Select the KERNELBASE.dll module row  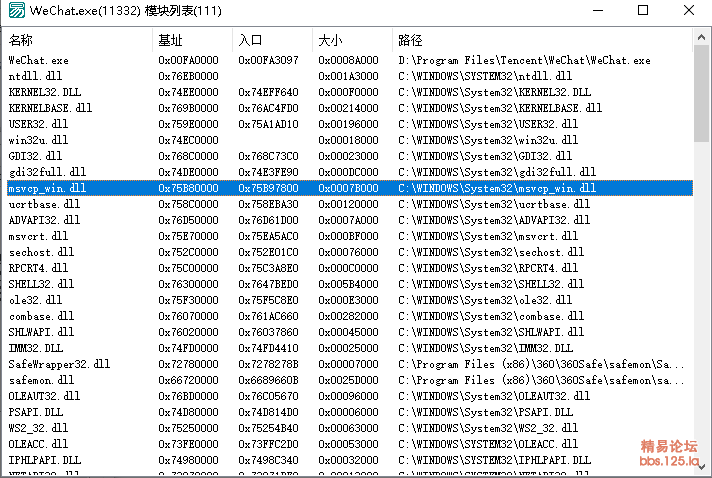tap(350, 108)
